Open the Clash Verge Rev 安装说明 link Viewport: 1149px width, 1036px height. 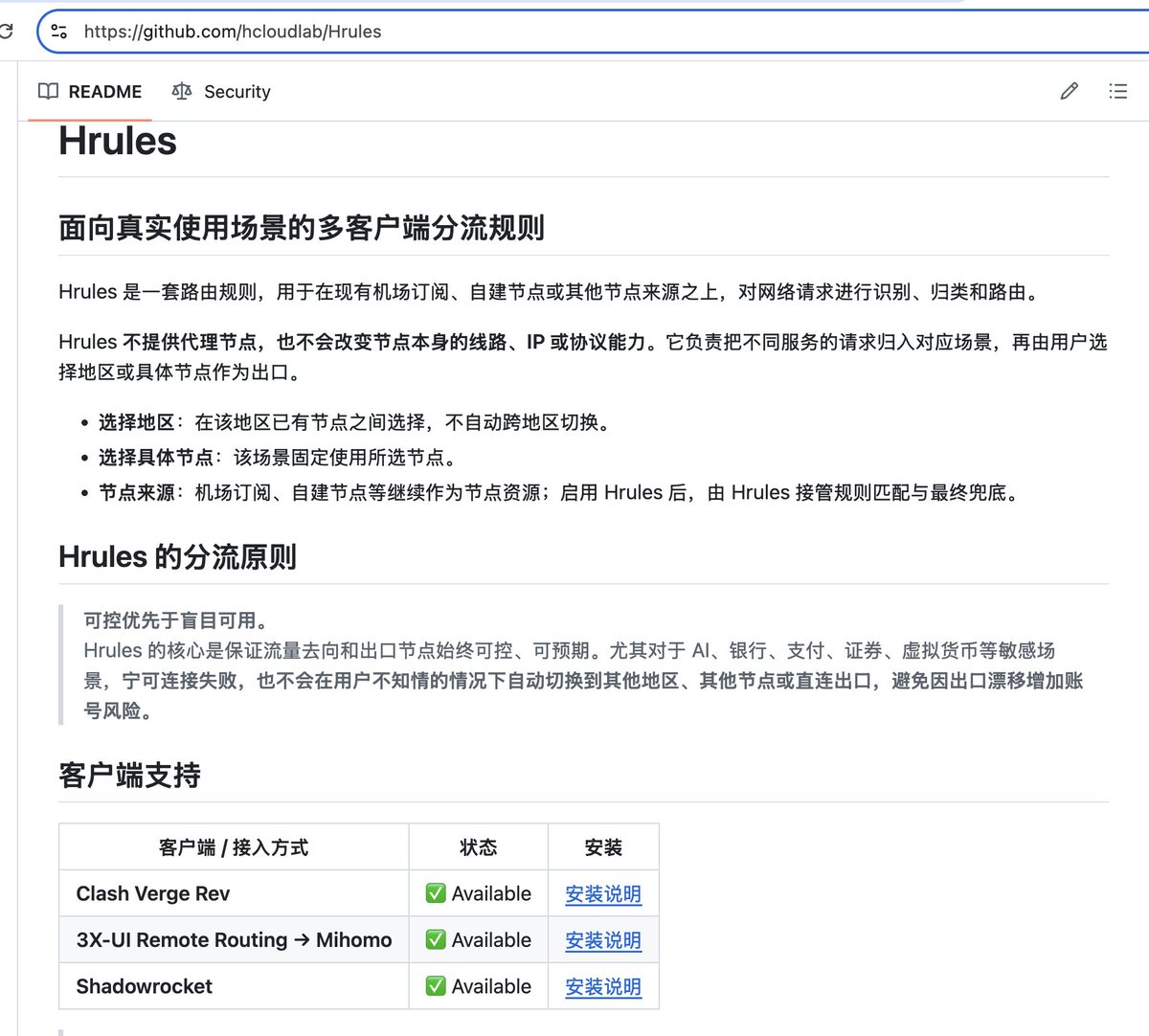603,893
